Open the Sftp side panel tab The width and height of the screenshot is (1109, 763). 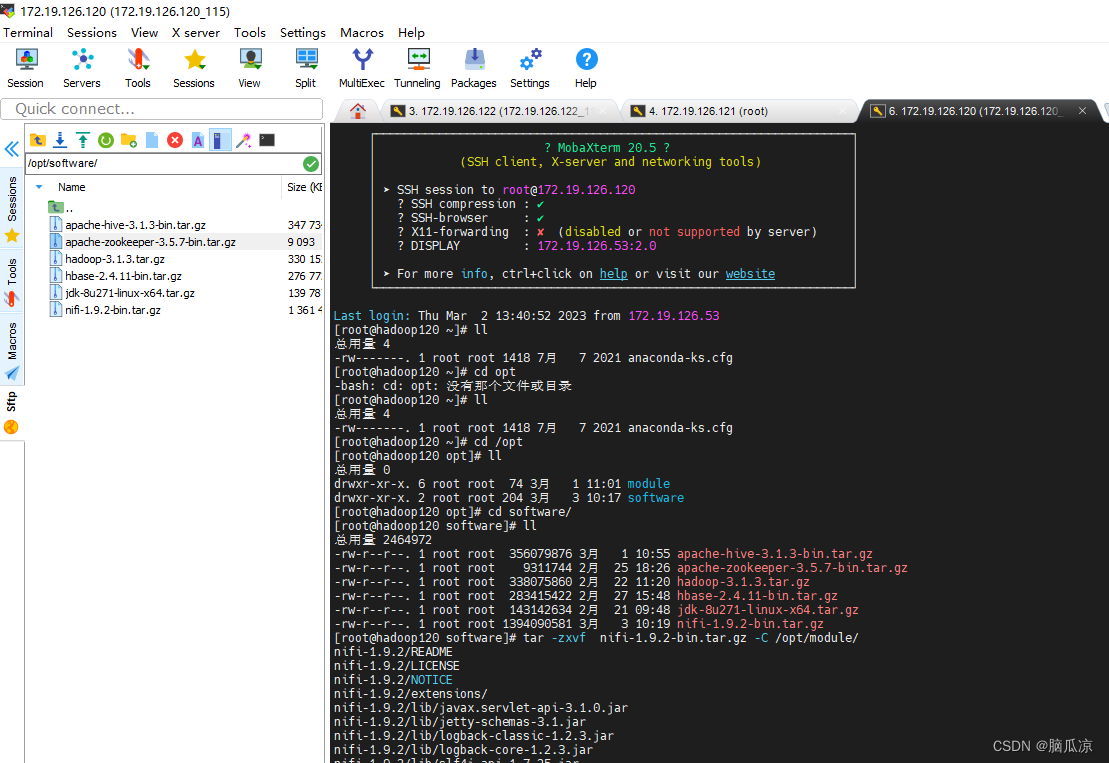(x=11, y=413)
